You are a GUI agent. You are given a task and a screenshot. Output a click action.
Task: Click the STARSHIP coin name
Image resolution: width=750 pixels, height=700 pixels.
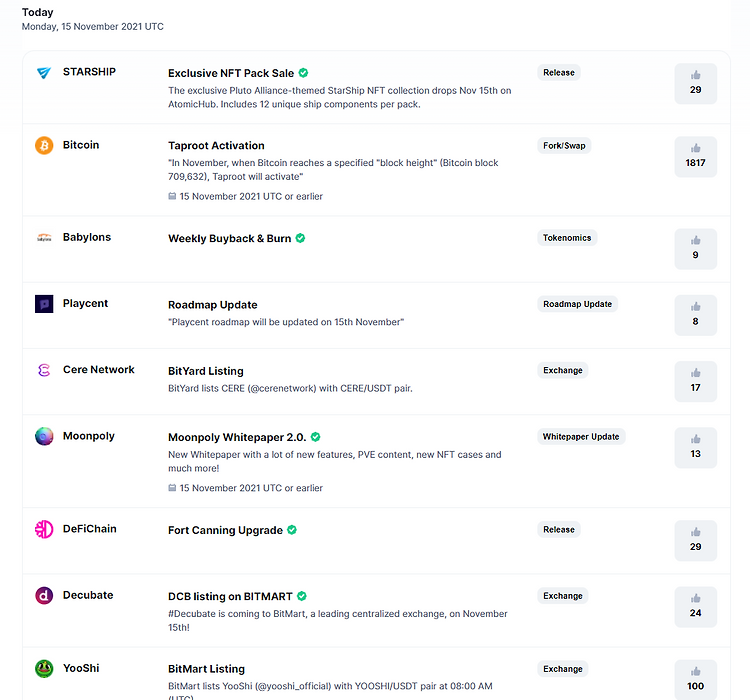pyautogui.click(x=89, y=72)
